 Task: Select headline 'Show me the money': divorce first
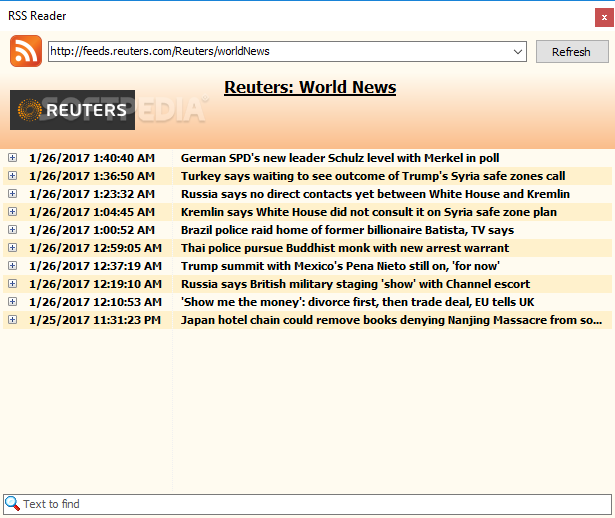point(357,302)
